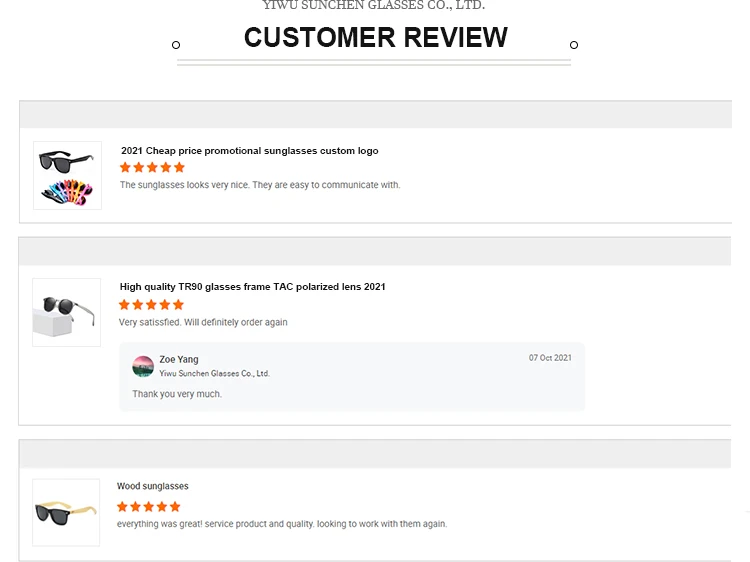Click the small circle right of heading
Viewport: 750px width, 562px height.
[574, 45]
